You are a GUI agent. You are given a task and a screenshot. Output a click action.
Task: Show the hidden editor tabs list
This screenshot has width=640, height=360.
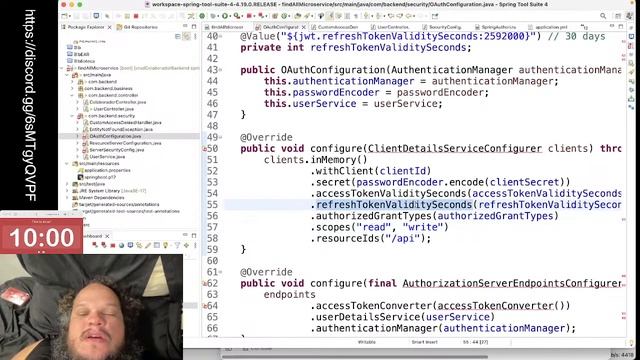(x=584, y=27)
